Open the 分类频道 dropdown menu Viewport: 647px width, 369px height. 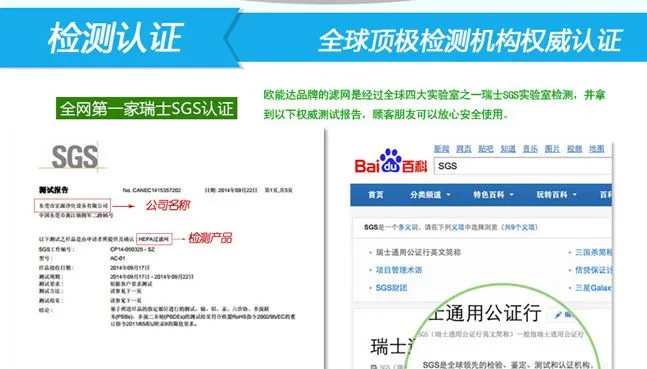point(430,194)
